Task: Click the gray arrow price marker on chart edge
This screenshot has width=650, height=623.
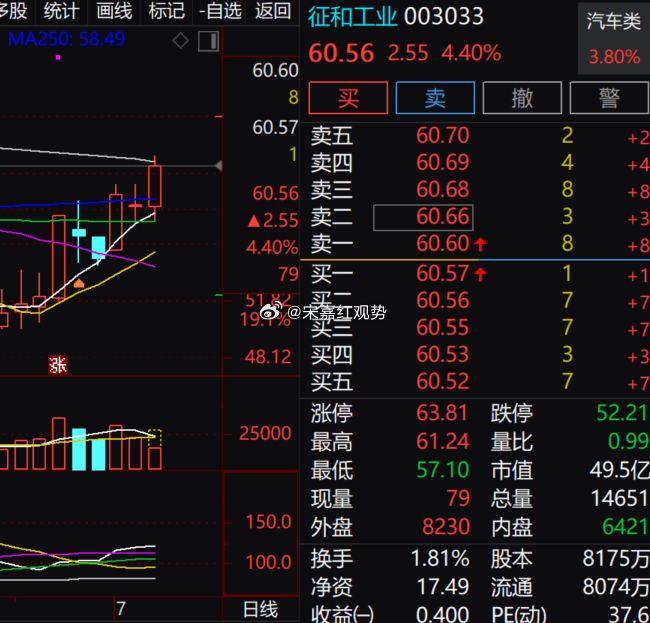Action: (218, 166)
